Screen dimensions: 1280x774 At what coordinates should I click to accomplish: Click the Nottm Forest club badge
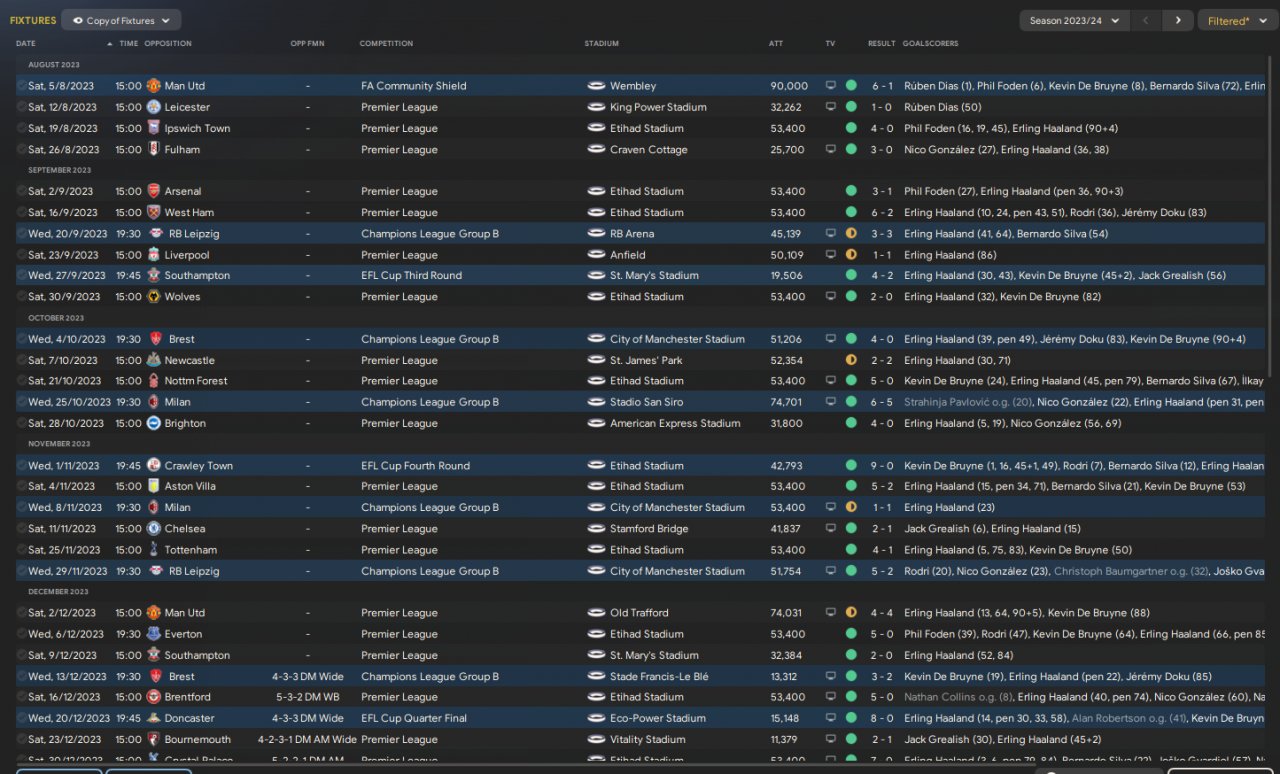153,381
